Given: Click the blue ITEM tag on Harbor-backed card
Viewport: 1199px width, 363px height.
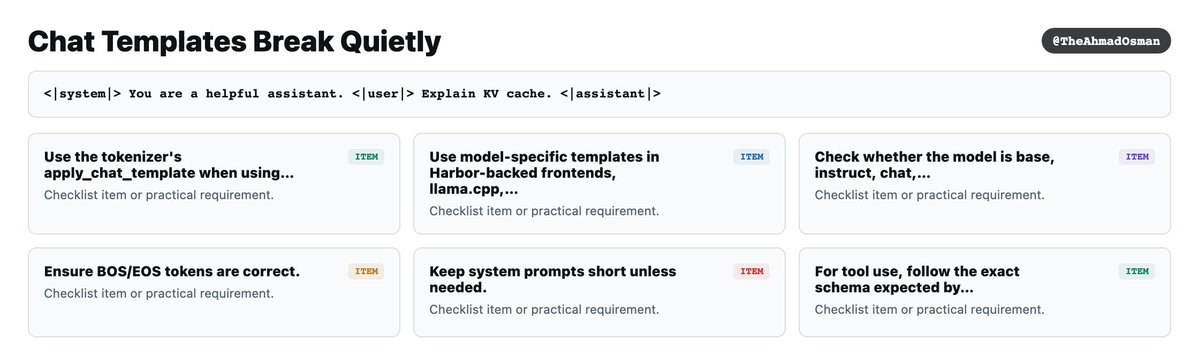Looking at the screenshot, I should (x=752, y=157).
